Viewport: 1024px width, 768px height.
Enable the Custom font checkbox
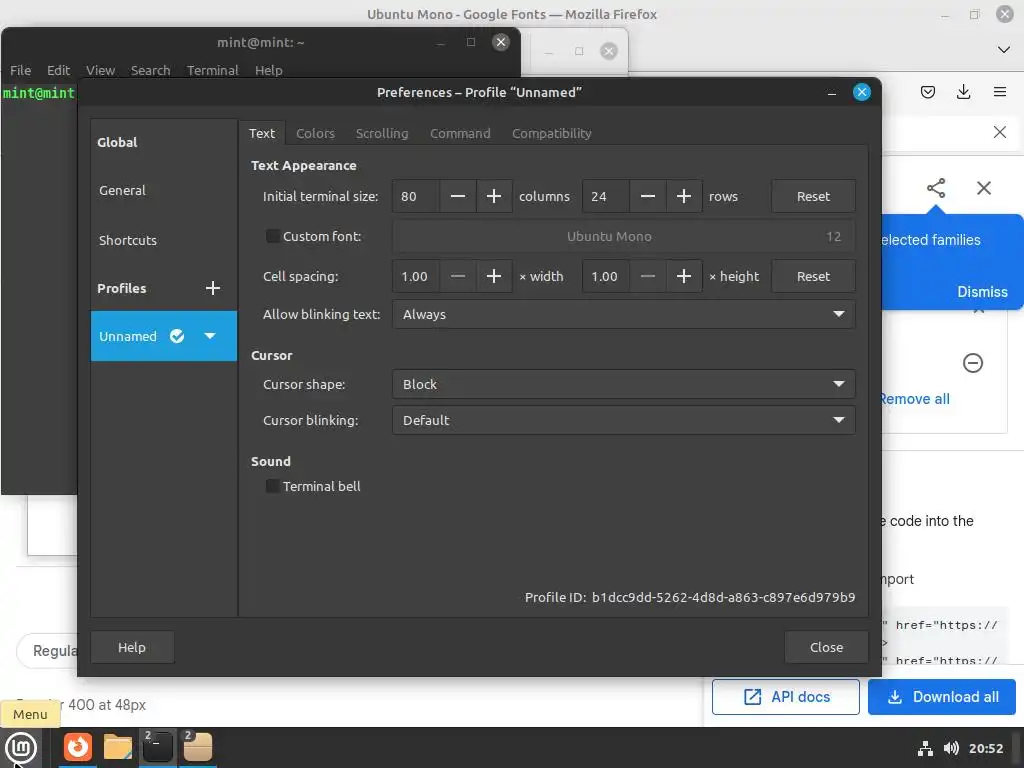[273, 236]
